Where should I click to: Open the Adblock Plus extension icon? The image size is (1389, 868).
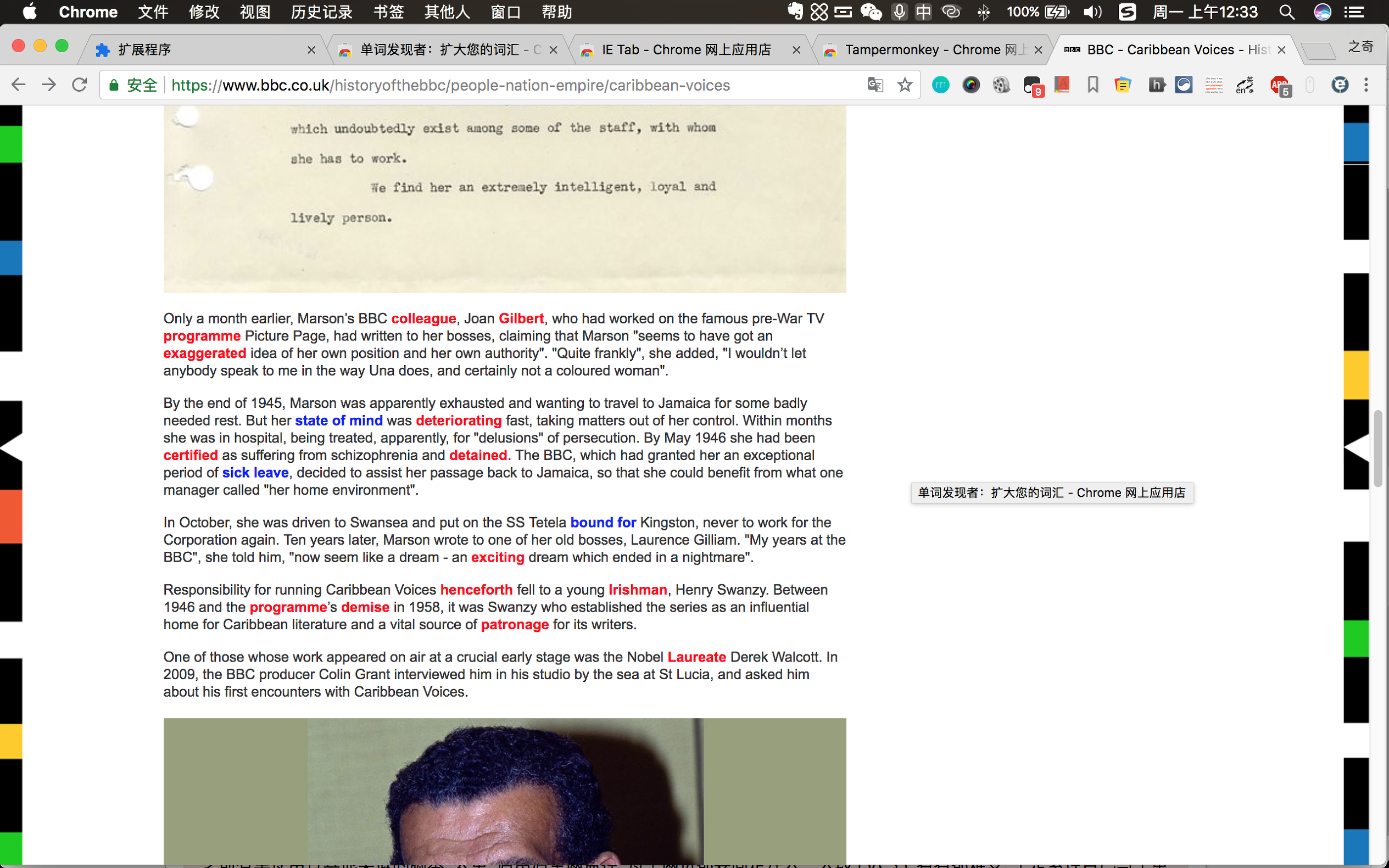coord(1280,85)
